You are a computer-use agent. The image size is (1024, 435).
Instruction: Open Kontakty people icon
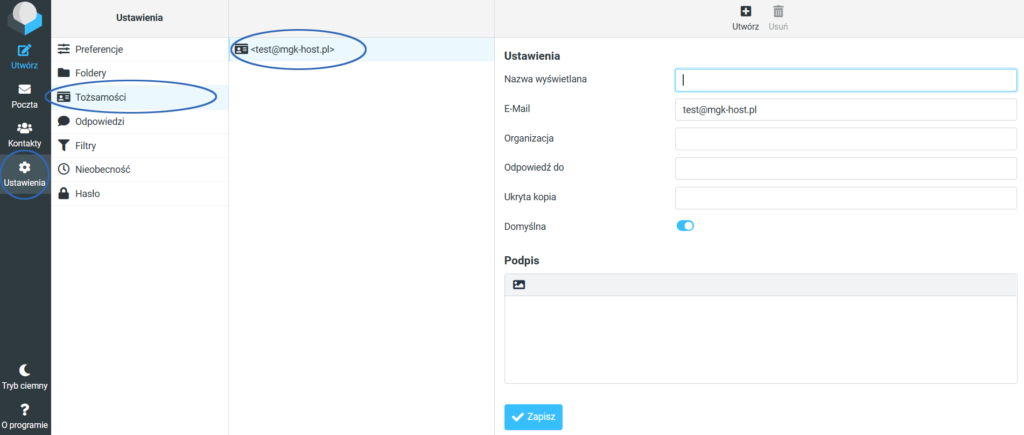click(x=25, y=128)
